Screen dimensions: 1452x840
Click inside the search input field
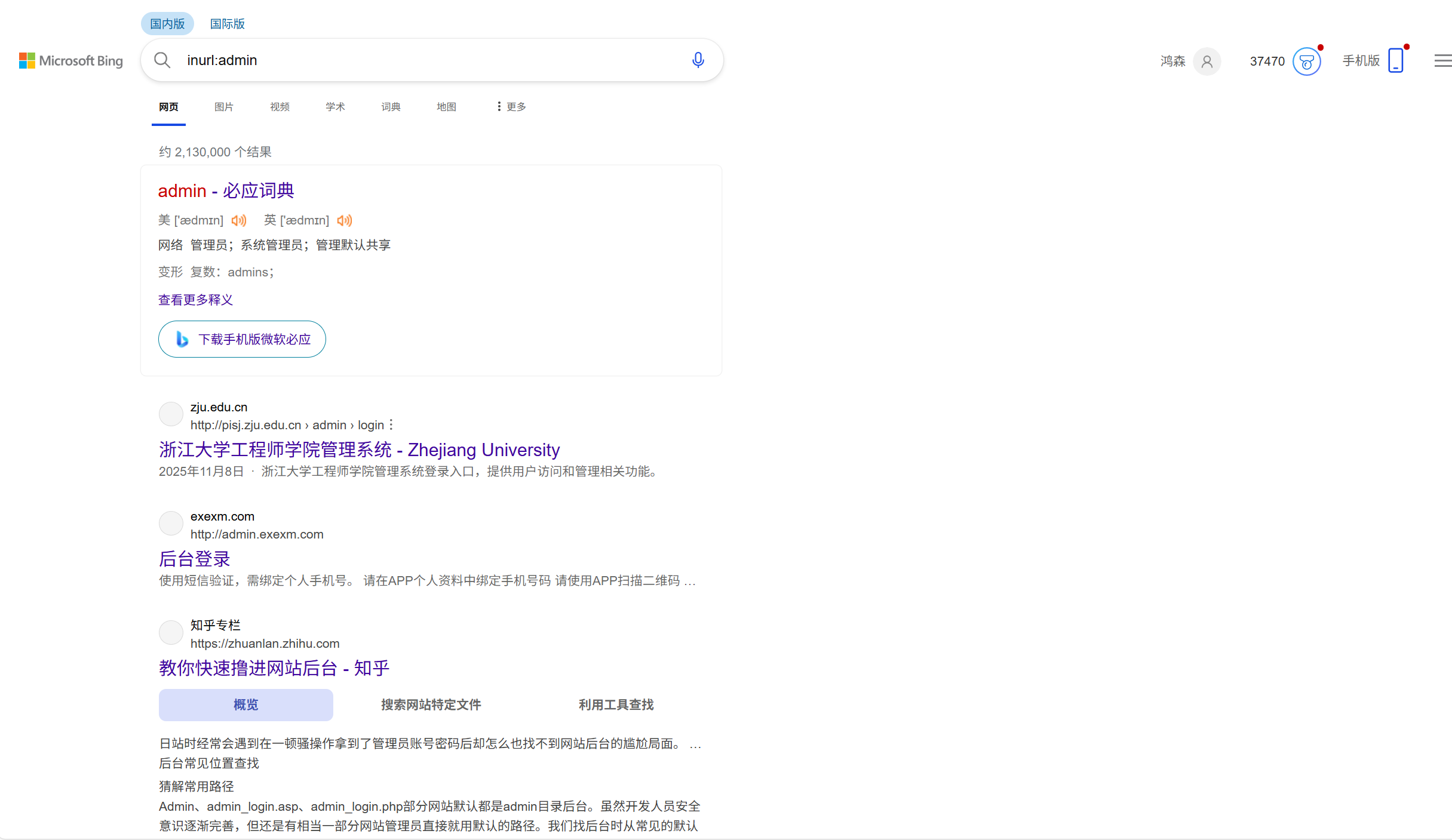(418, 60)
